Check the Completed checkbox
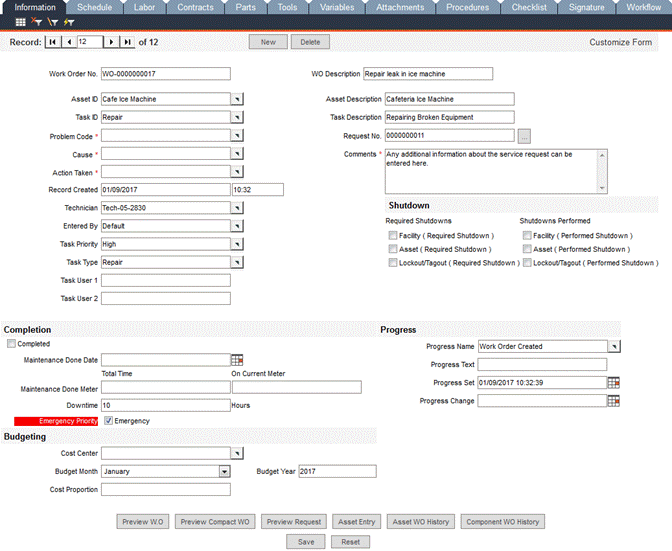The height and width of the screenshot is (551, 672). pyautogui.click(x=11, y=344)
